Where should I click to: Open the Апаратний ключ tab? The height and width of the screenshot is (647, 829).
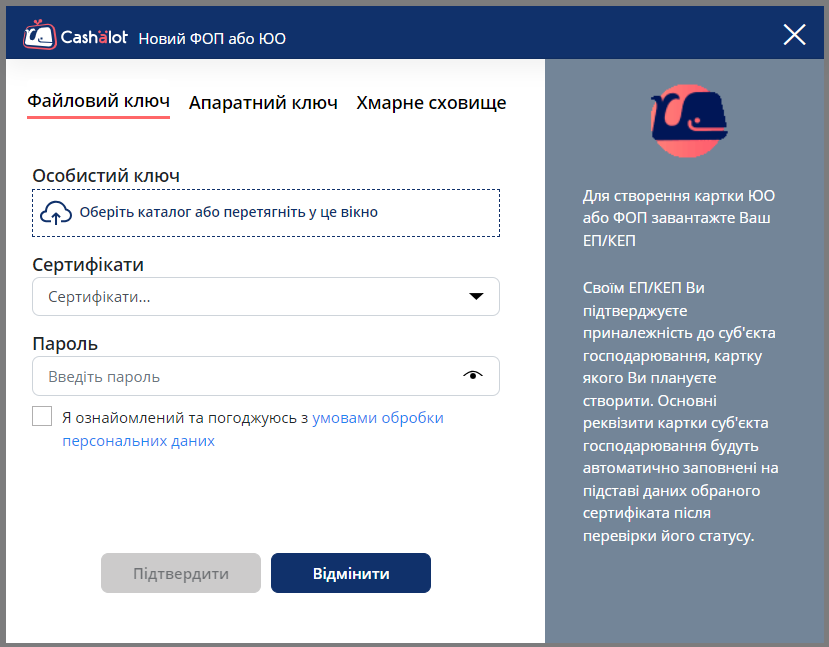pos(263,103)
